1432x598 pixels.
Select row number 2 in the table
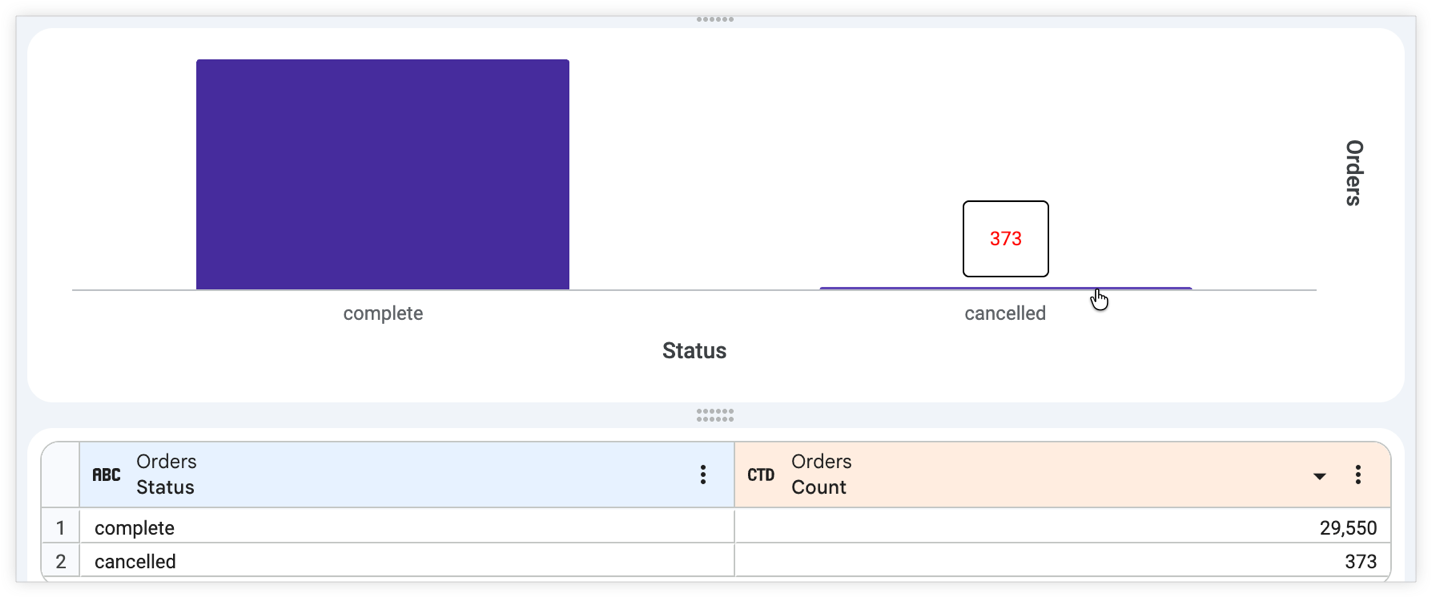pos(60,561)
